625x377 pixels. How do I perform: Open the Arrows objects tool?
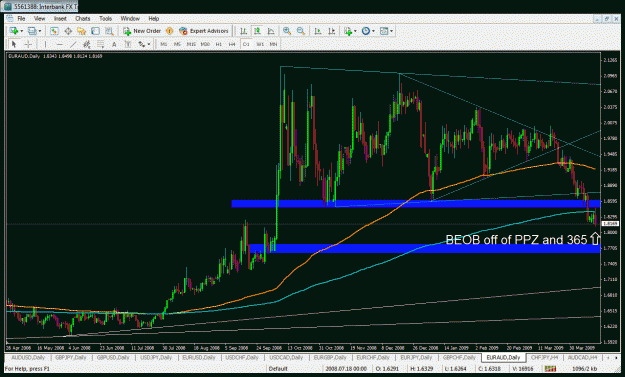[142, 44]
